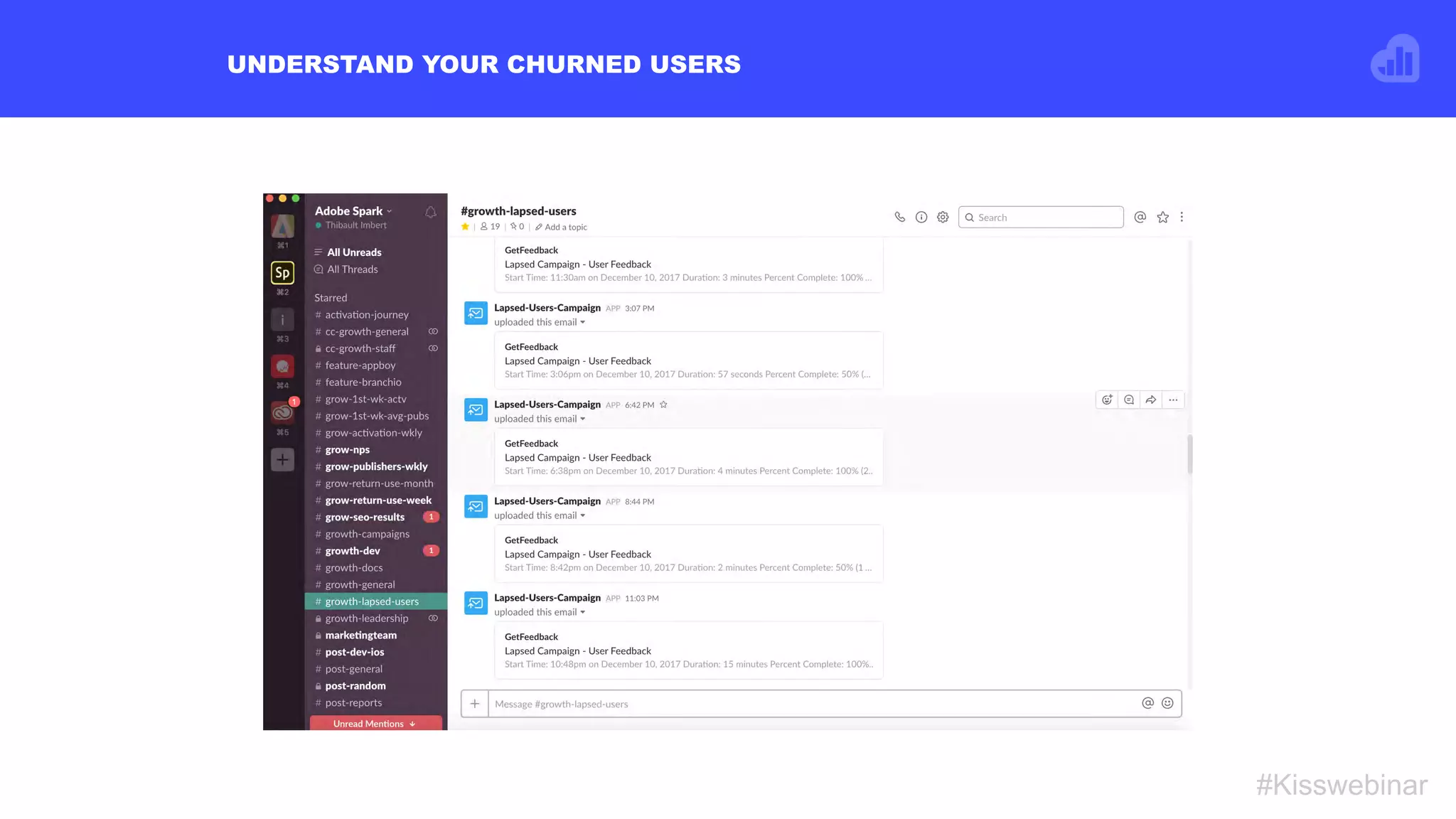Click Lapsed-Users-Campaign avatar at 3:07 PM
Image resolution: width=1456 pixels, height=819 pixels.
pos(476,313)
